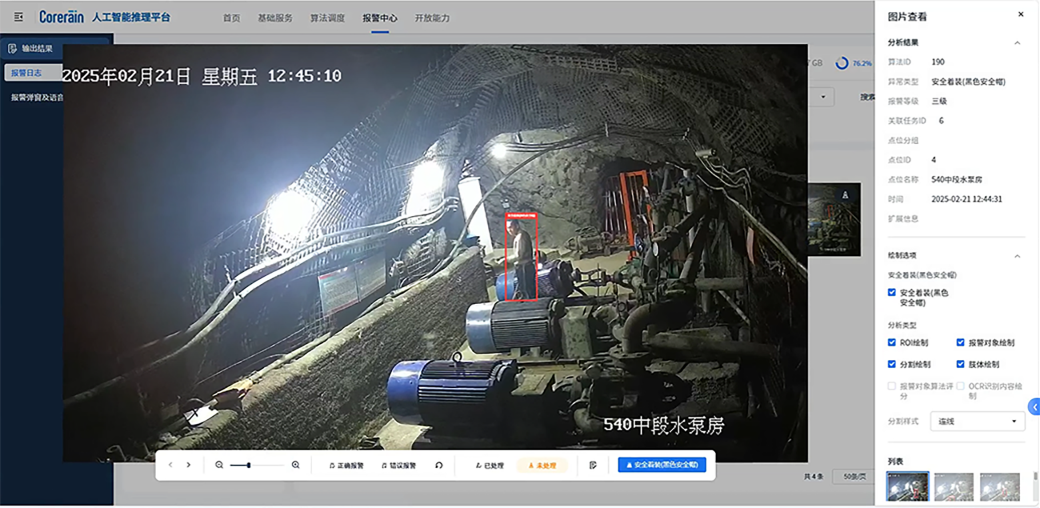Mark alarm as 正确报警
1040x508 pixels.
pyautogui.click(x=346, y=465)
